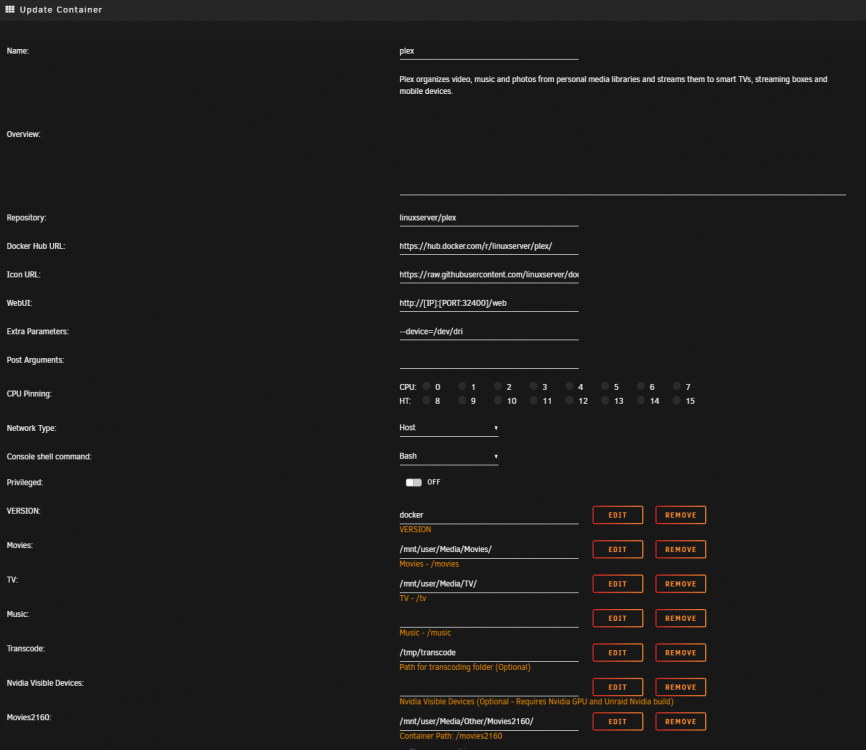Click the Icon URL field
Image resolution: width=866 pixels, height=750 pixels.
pos(489,274)
